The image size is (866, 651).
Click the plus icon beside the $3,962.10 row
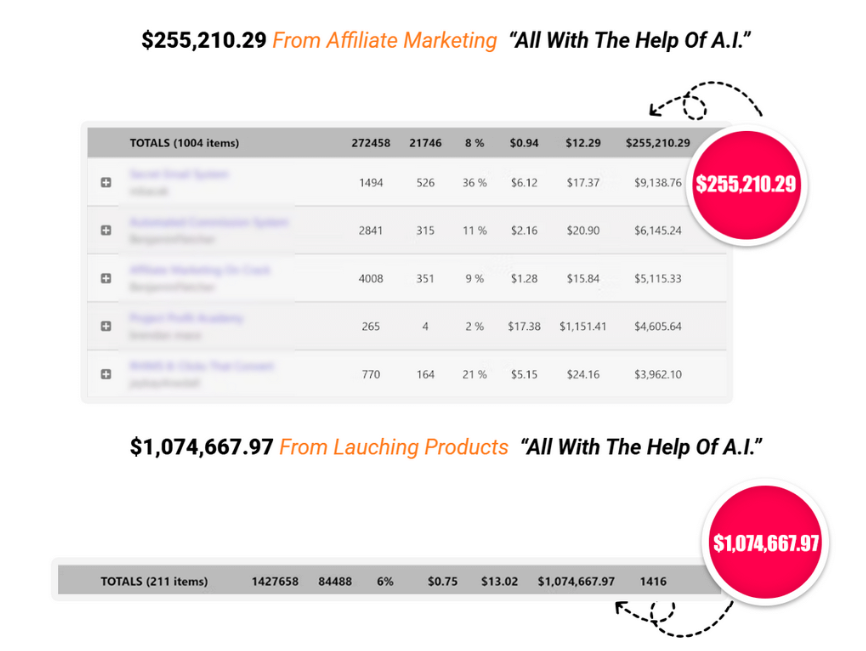point(106,374)
